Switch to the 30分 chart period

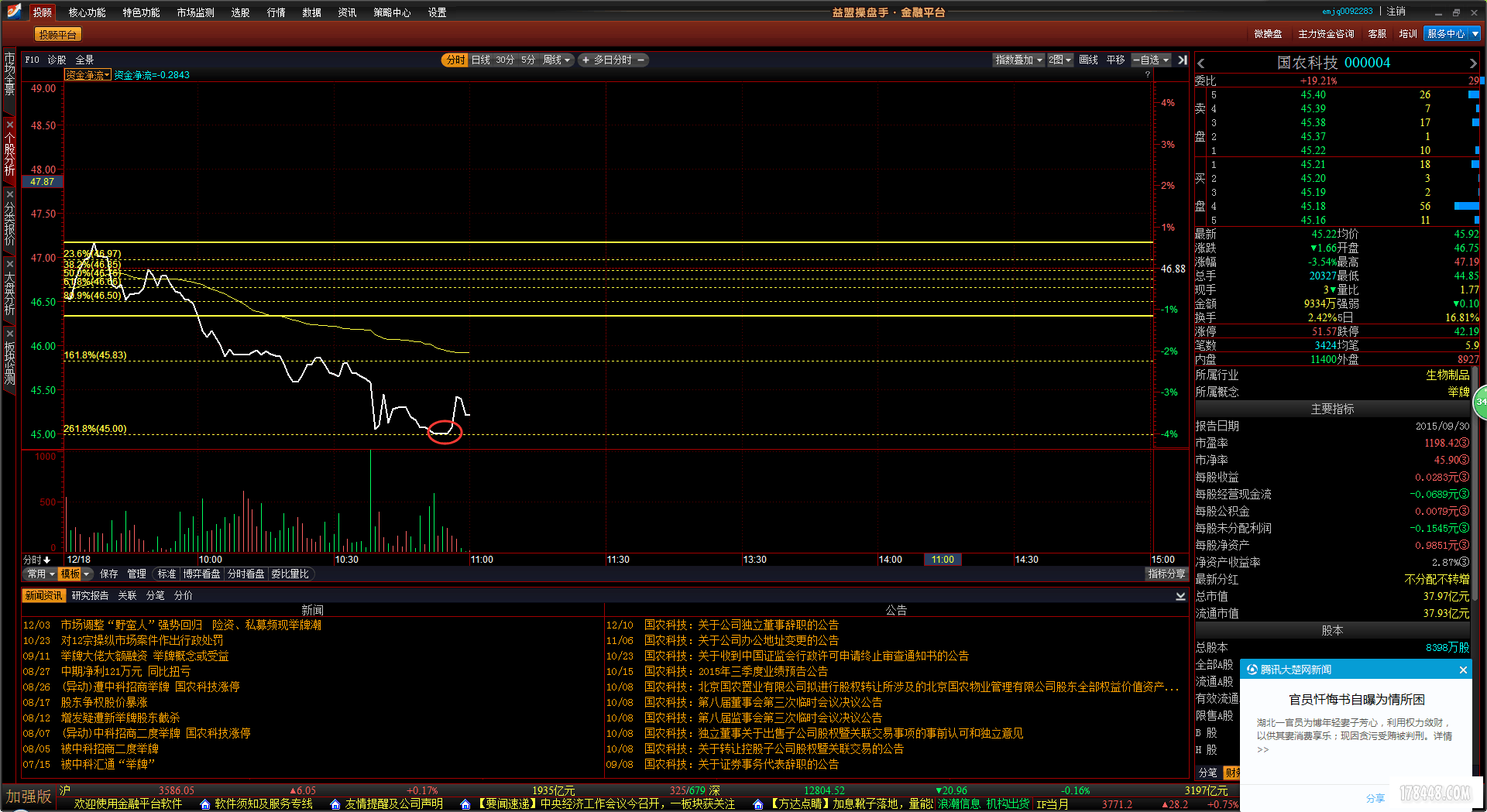click(505, 60)
